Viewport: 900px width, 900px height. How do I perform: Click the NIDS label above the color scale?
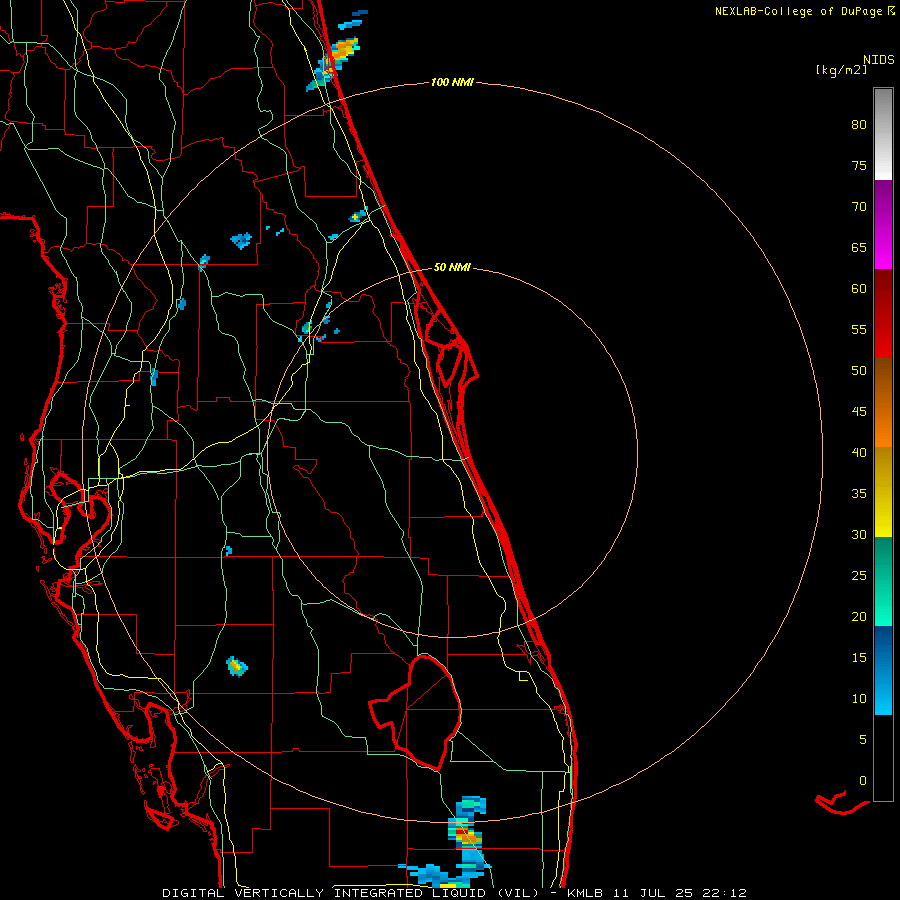[x=878, y=60]
